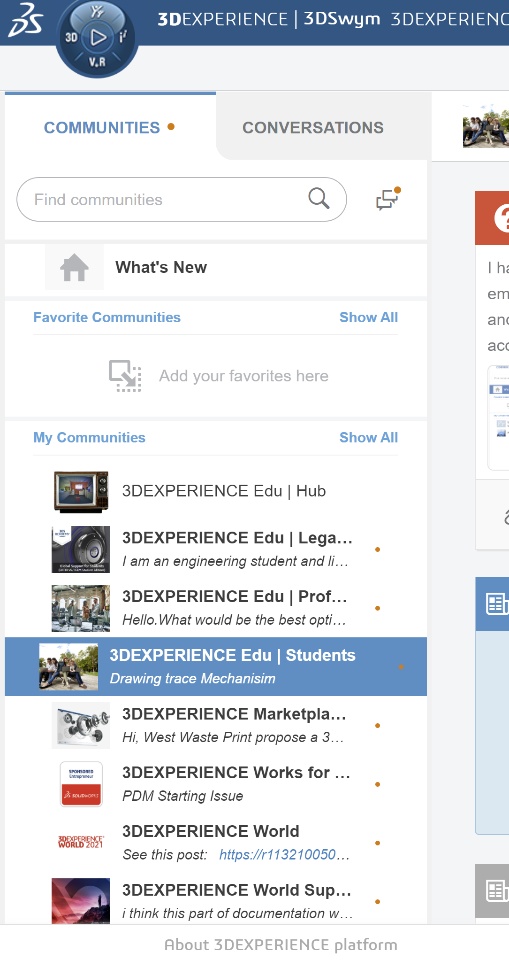Open About 3DEXPERIENCE platform link

pos(281,945)
